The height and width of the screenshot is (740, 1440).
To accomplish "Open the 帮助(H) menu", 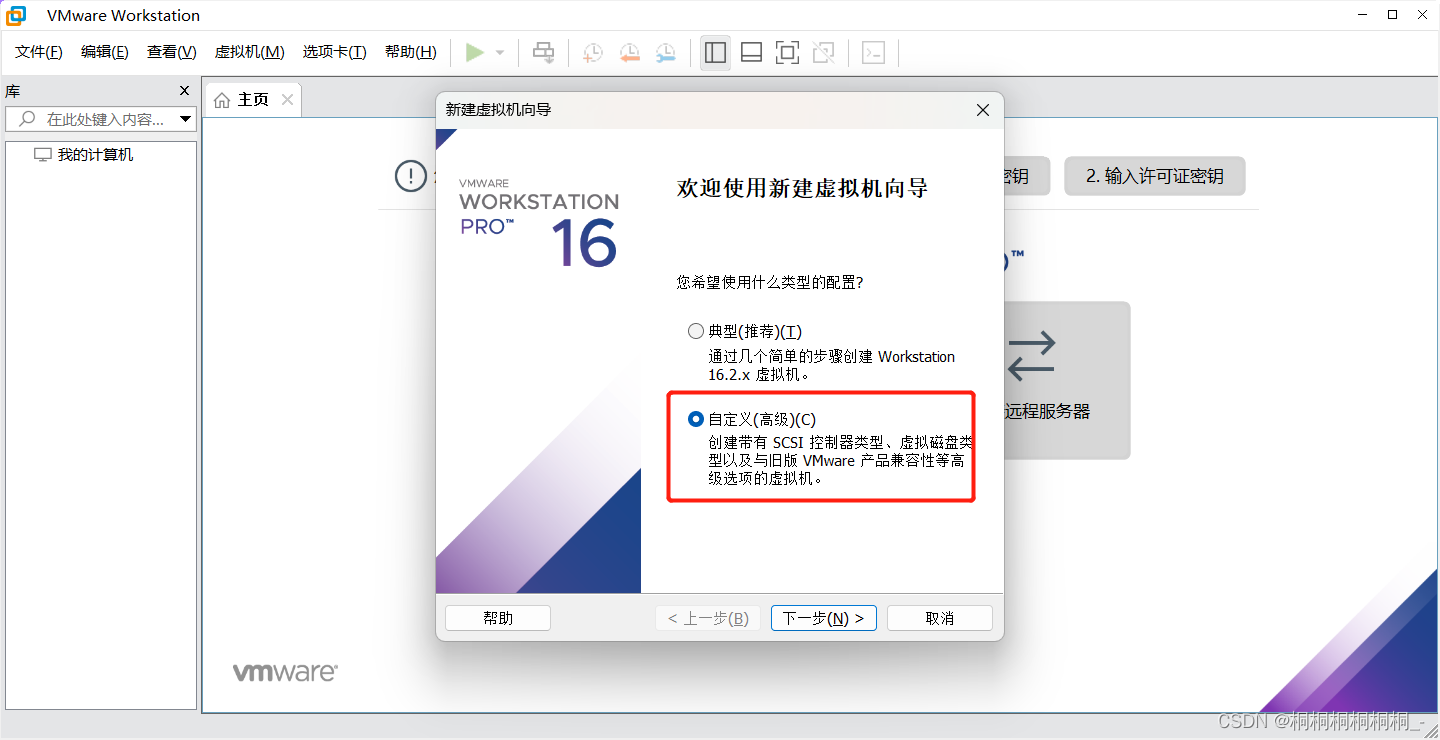I will [411, 52].
